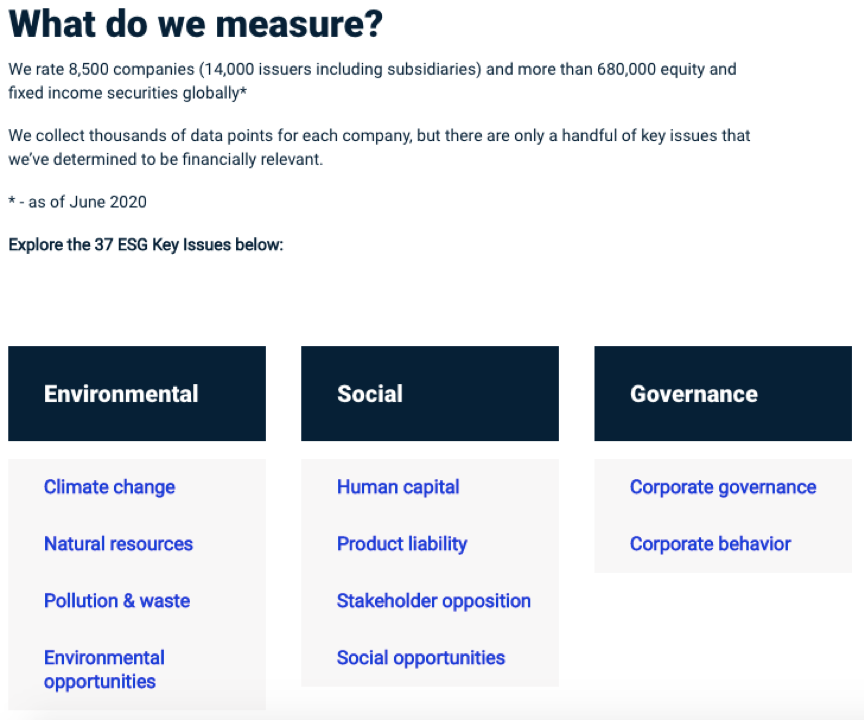Screen dimensions: 864x720
Task: Click the Human capital link
Action: pos(398,487)
